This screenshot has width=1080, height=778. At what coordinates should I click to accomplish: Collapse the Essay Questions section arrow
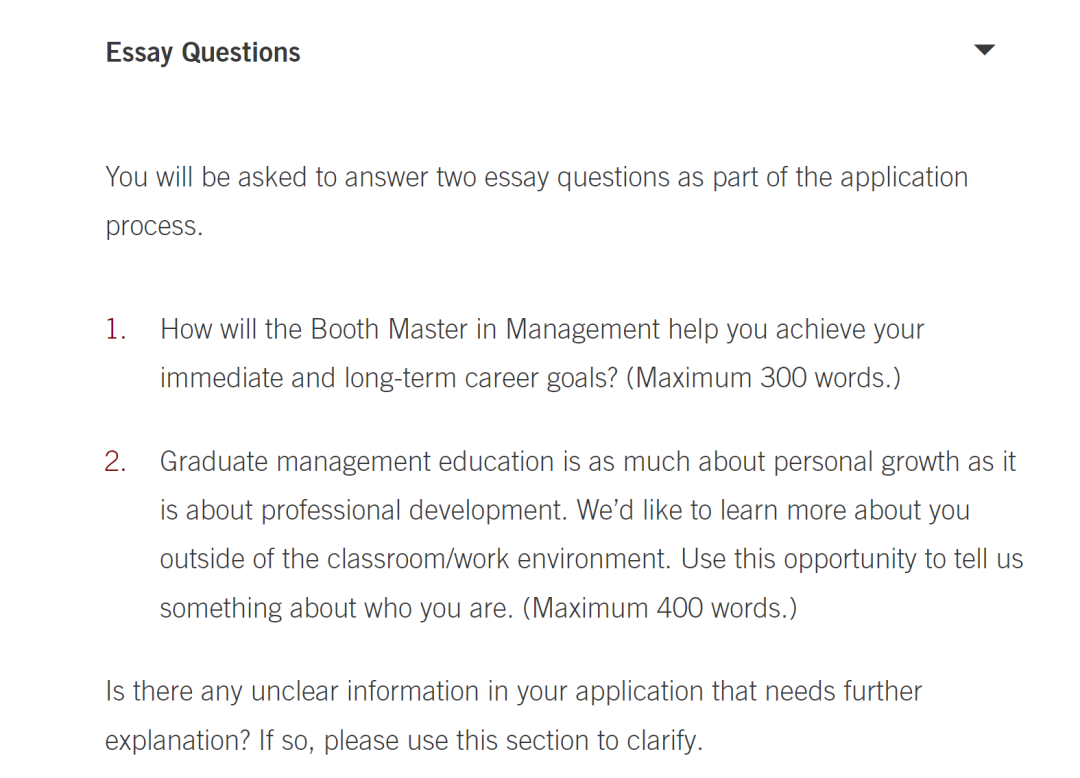(x=984, y=50)
